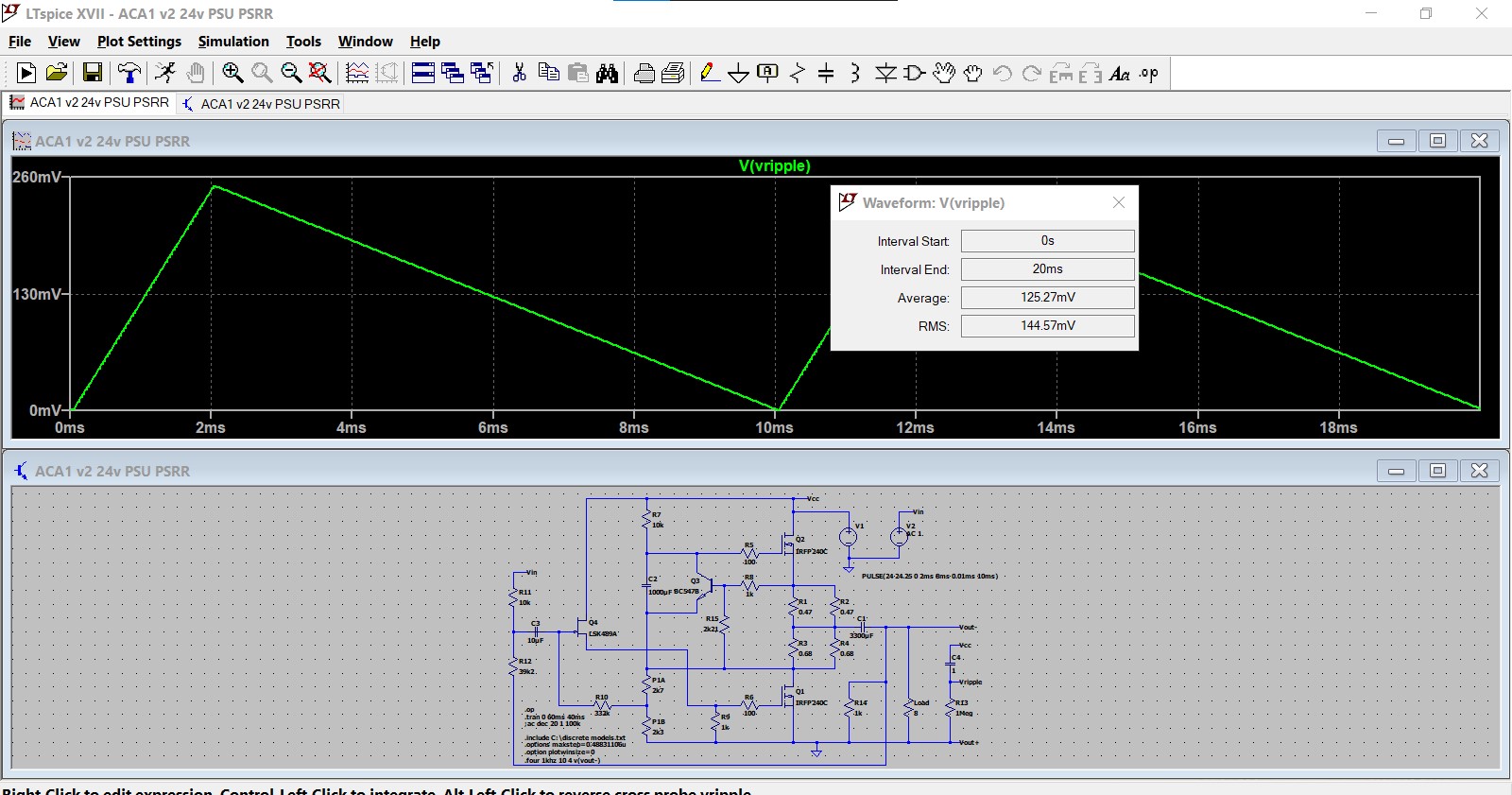
Task: Select the Ground symbol tool
Action: tap(739, 73)
